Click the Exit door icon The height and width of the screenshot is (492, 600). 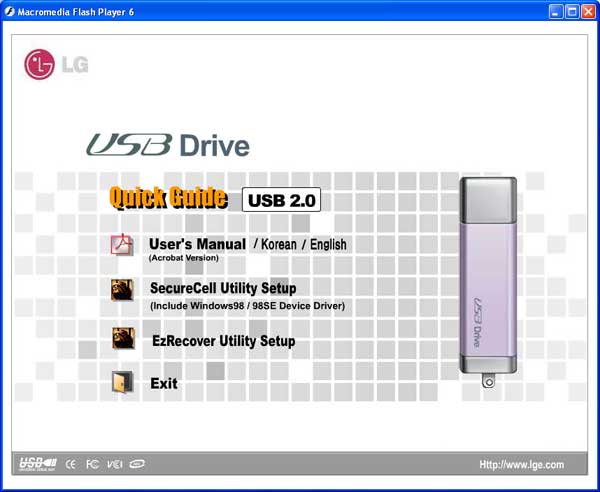[x=122, y=381]
